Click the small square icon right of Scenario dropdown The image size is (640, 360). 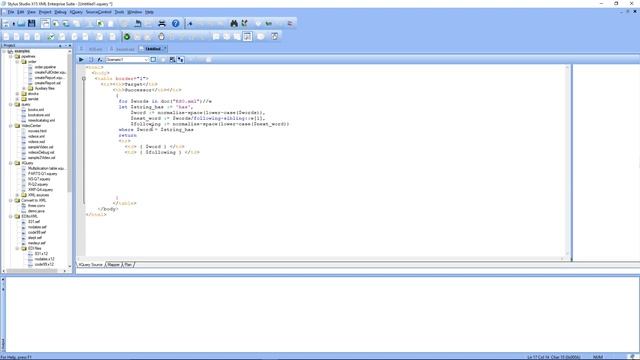pyautogui.click(x=153, y=60)
